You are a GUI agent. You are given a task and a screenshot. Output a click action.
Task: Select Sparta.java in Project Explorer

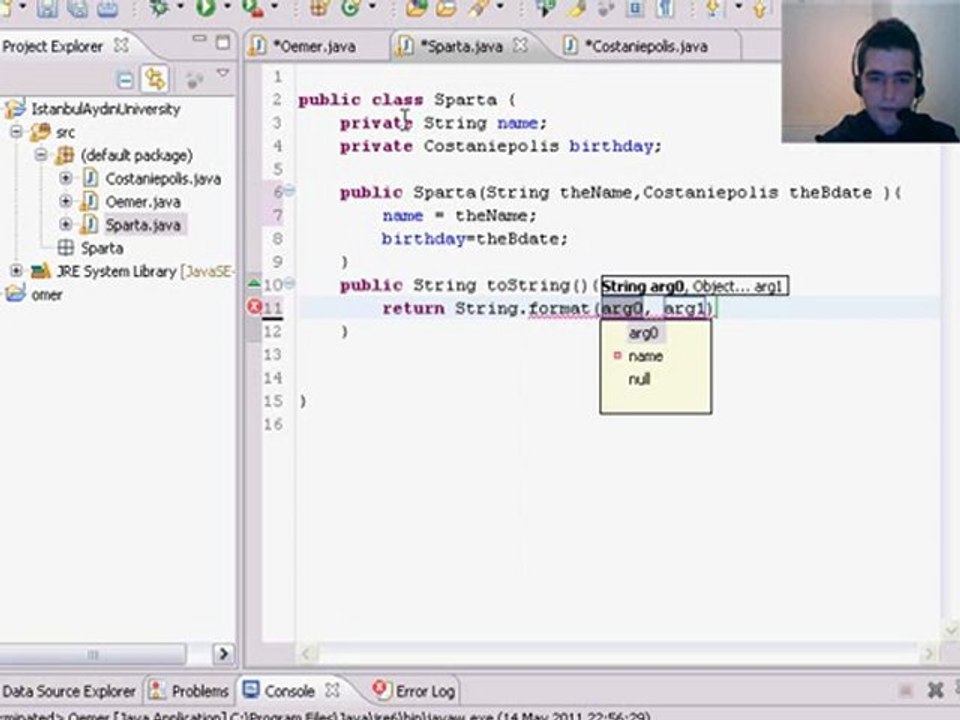coord(143,225)
